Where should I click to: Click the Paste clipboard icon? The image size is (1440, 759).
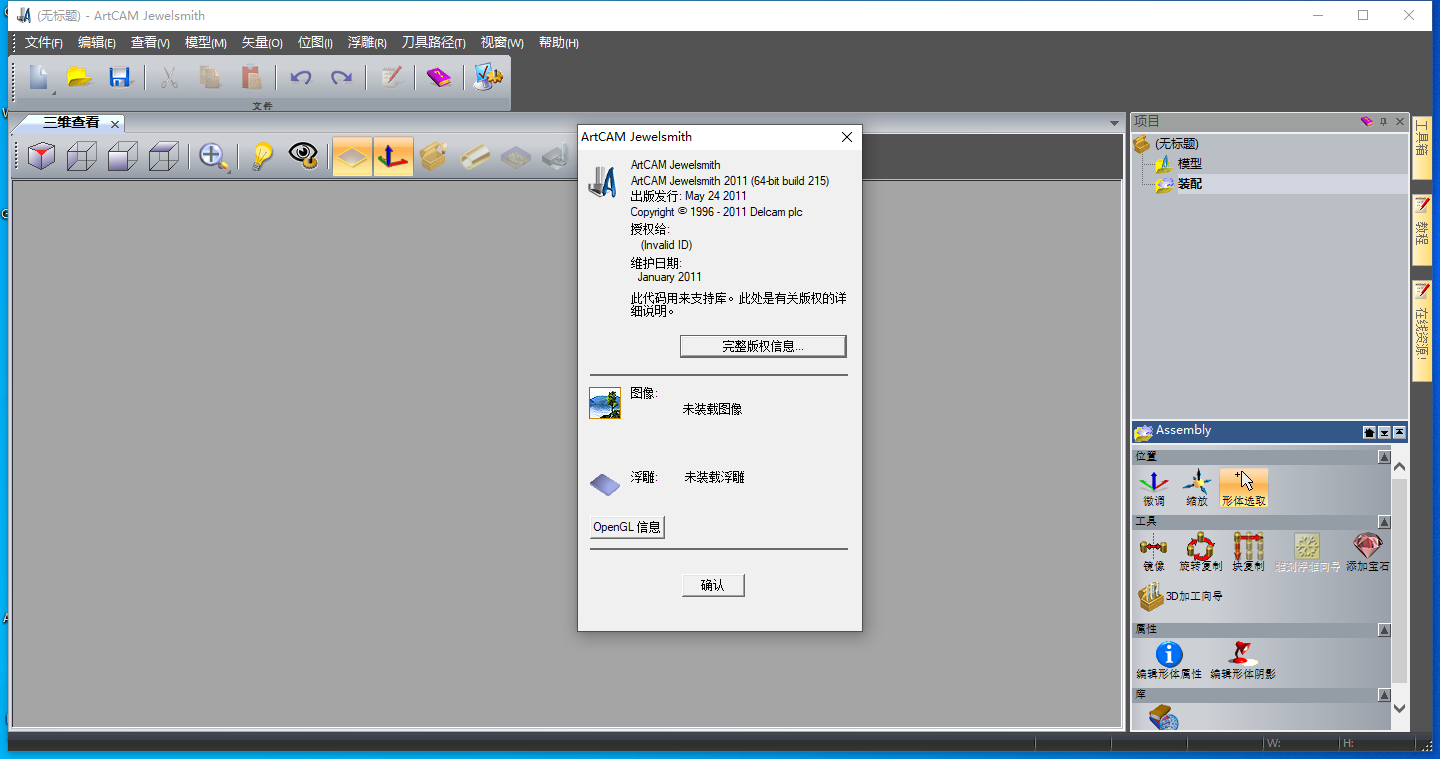point(251,77)
